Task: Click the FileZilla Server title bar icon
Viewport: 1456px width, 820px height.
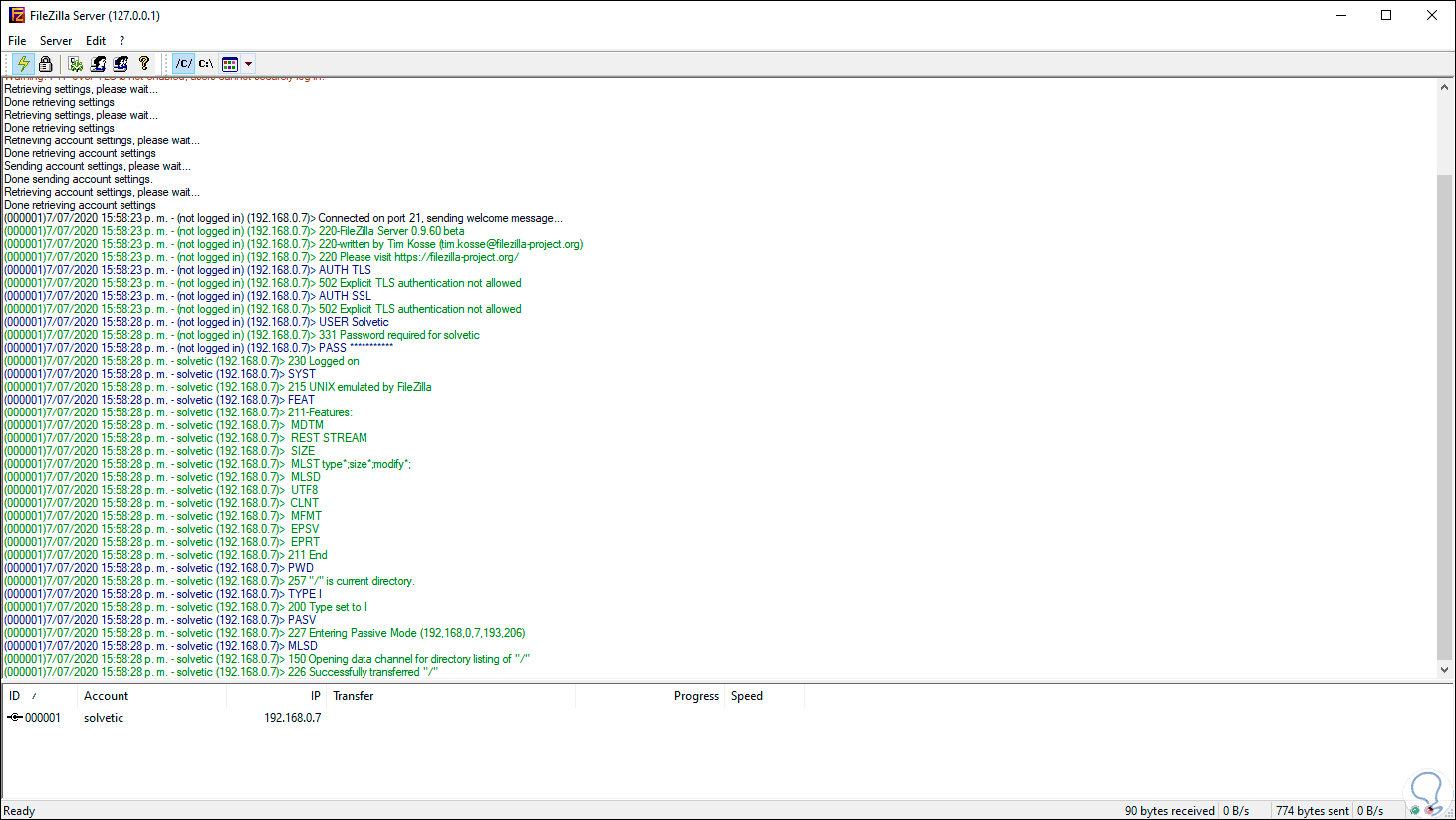Action: pos(17,15)
